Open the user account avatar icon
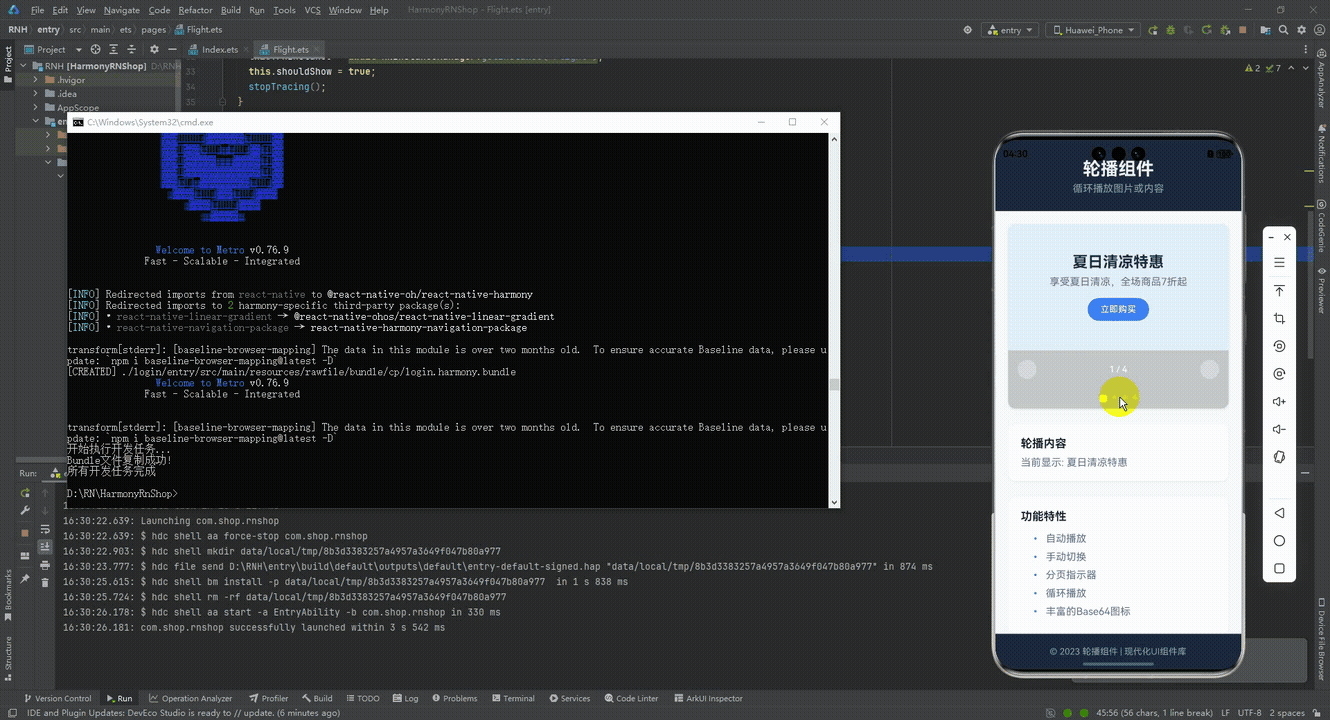The height and width of the screenshot is (720, 1330). [1319, 30]
